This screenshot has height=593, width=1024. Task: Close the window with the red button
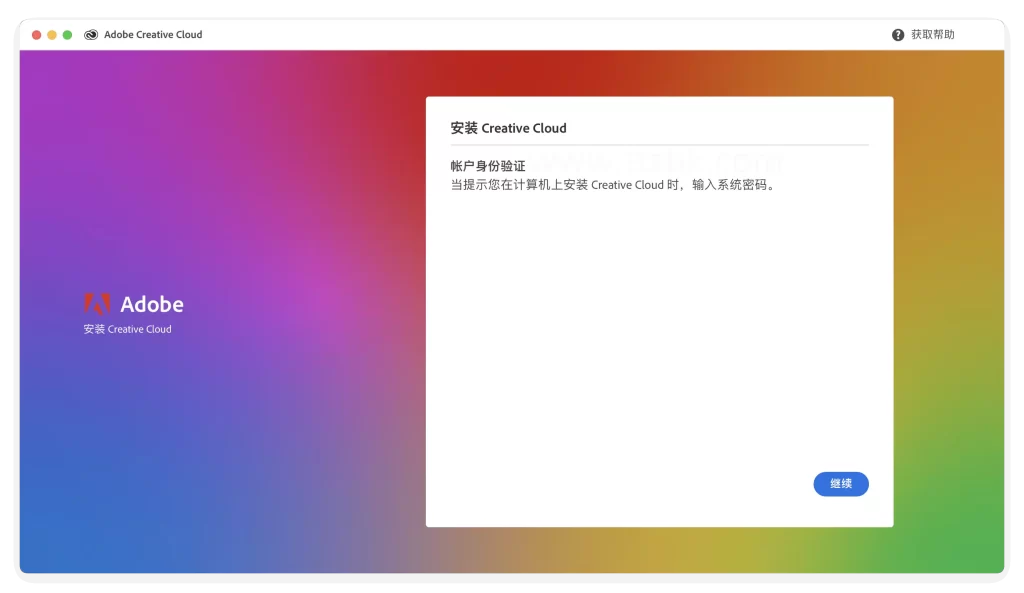37,35
